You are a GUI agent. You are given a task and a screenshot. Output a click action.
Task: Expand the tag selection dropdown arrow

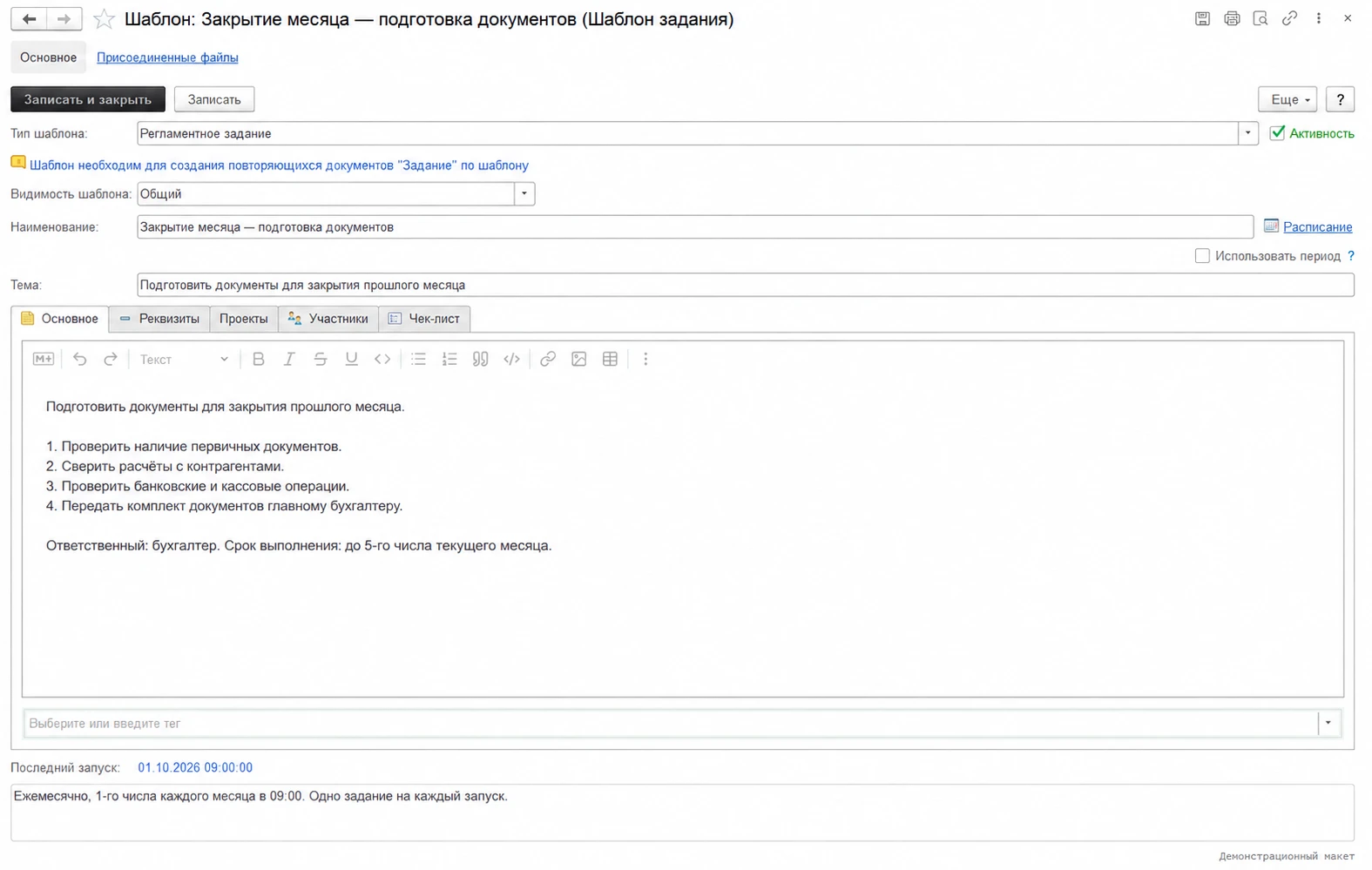(1328, 723)
